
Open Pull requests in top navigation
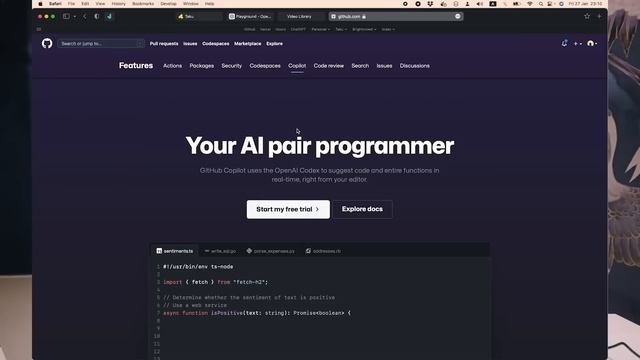coord(164,44)
